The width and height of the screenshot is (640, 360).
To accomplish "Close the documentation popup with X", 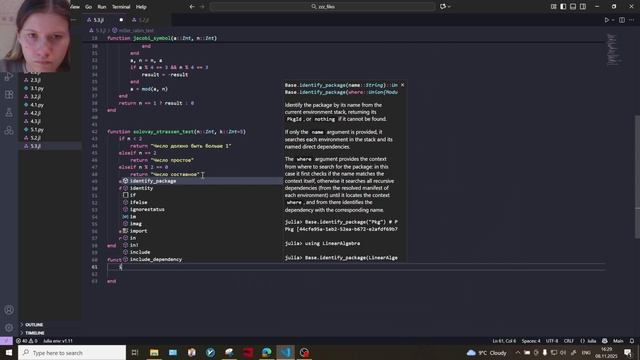I will [402, 85].
